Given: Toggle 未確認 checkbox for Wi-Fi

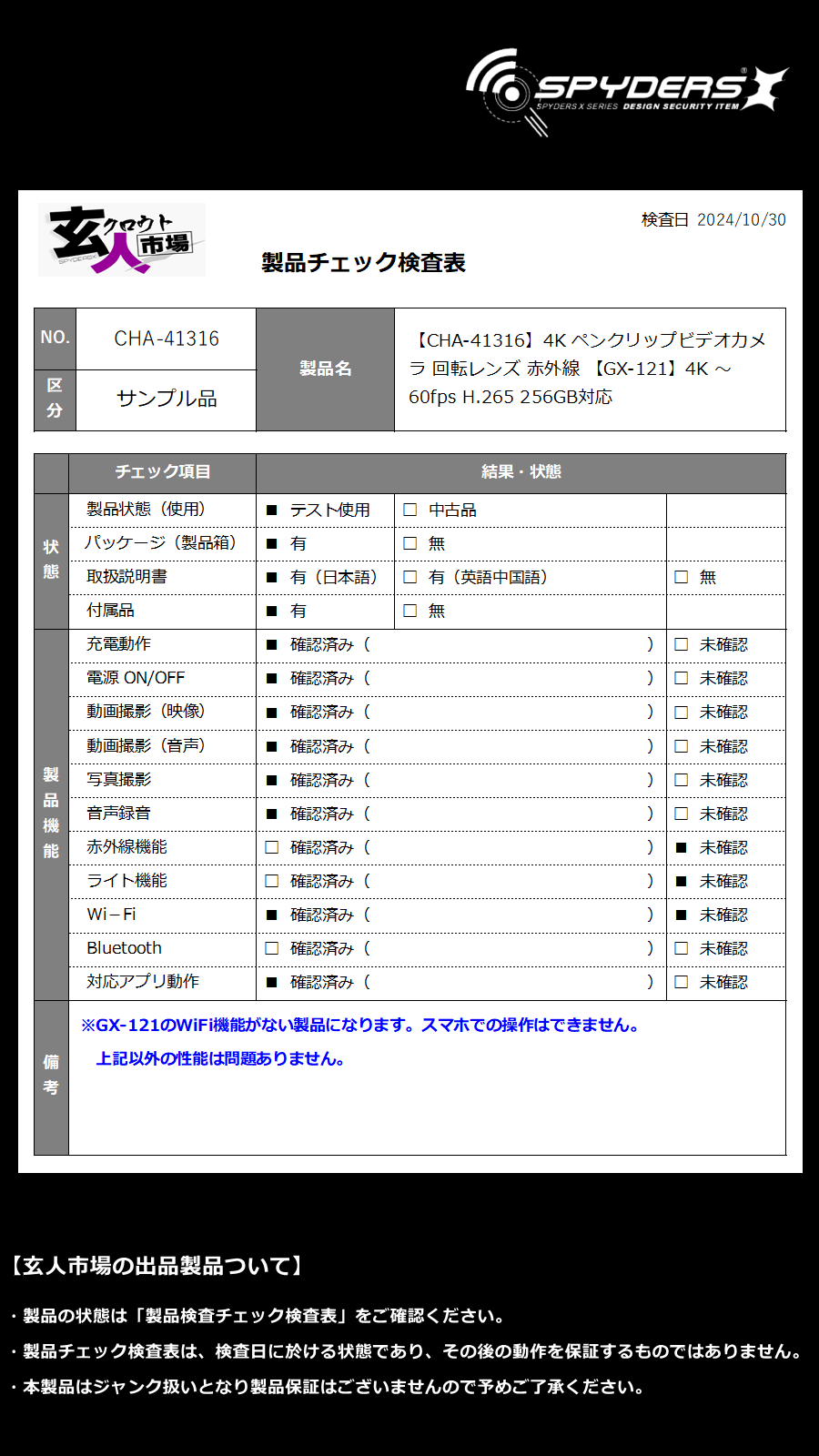Looking at the screenshot, I should coord(682,915).
